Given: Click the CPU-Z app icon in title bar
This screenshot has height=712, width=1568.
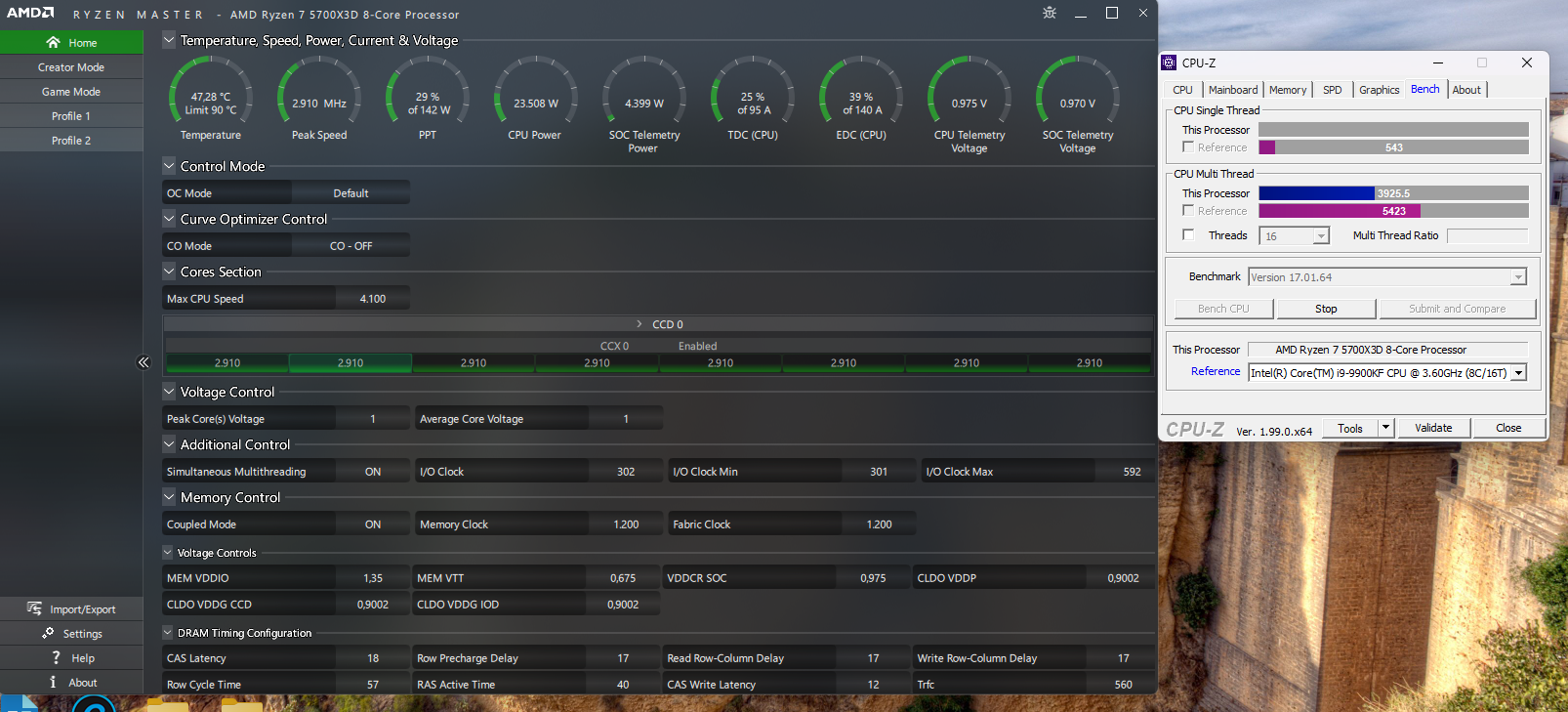Looking at the screenshot, I should coord(1169,63).
